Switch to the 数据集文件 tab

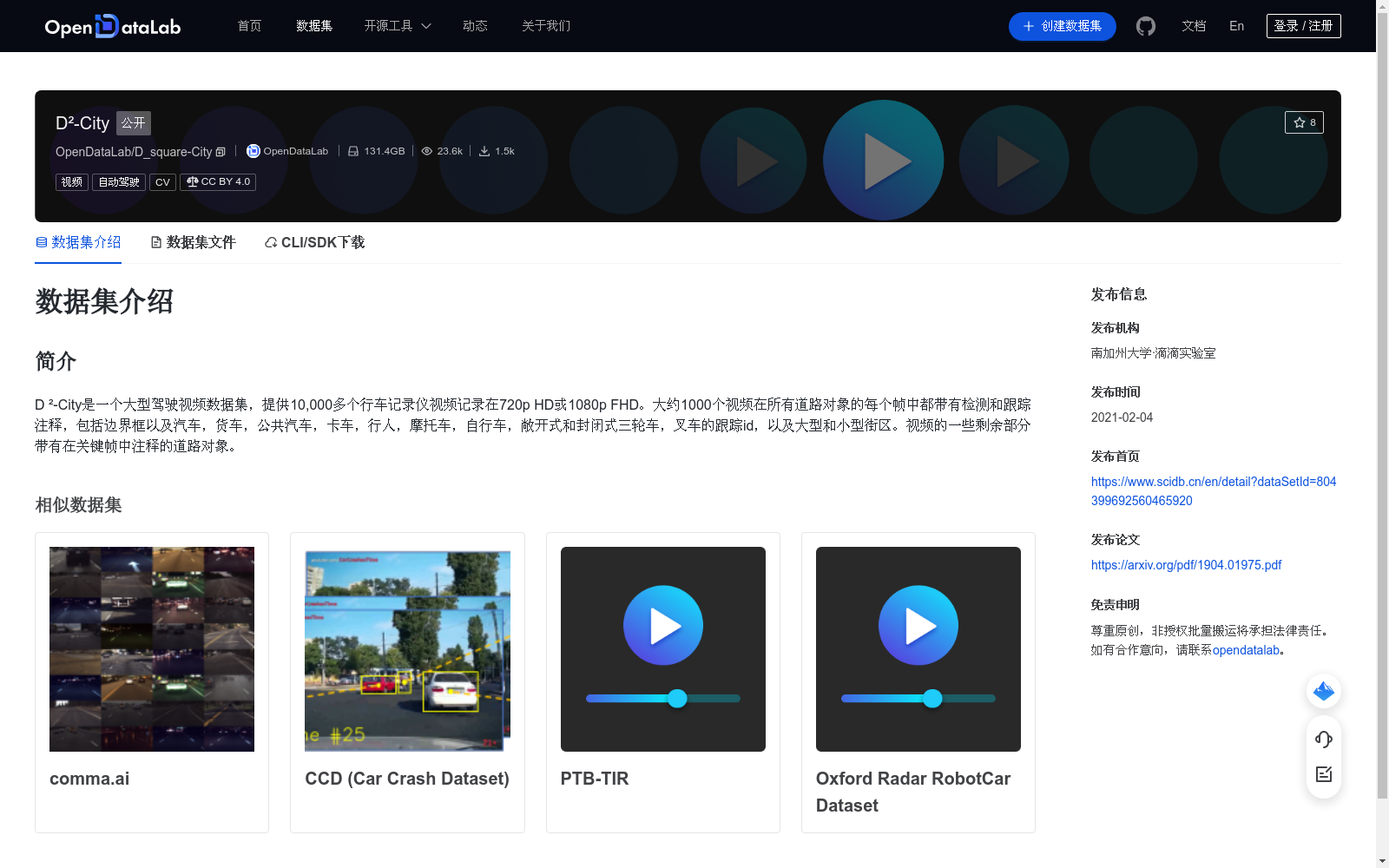pyautogui.click(x=193, y=242)
